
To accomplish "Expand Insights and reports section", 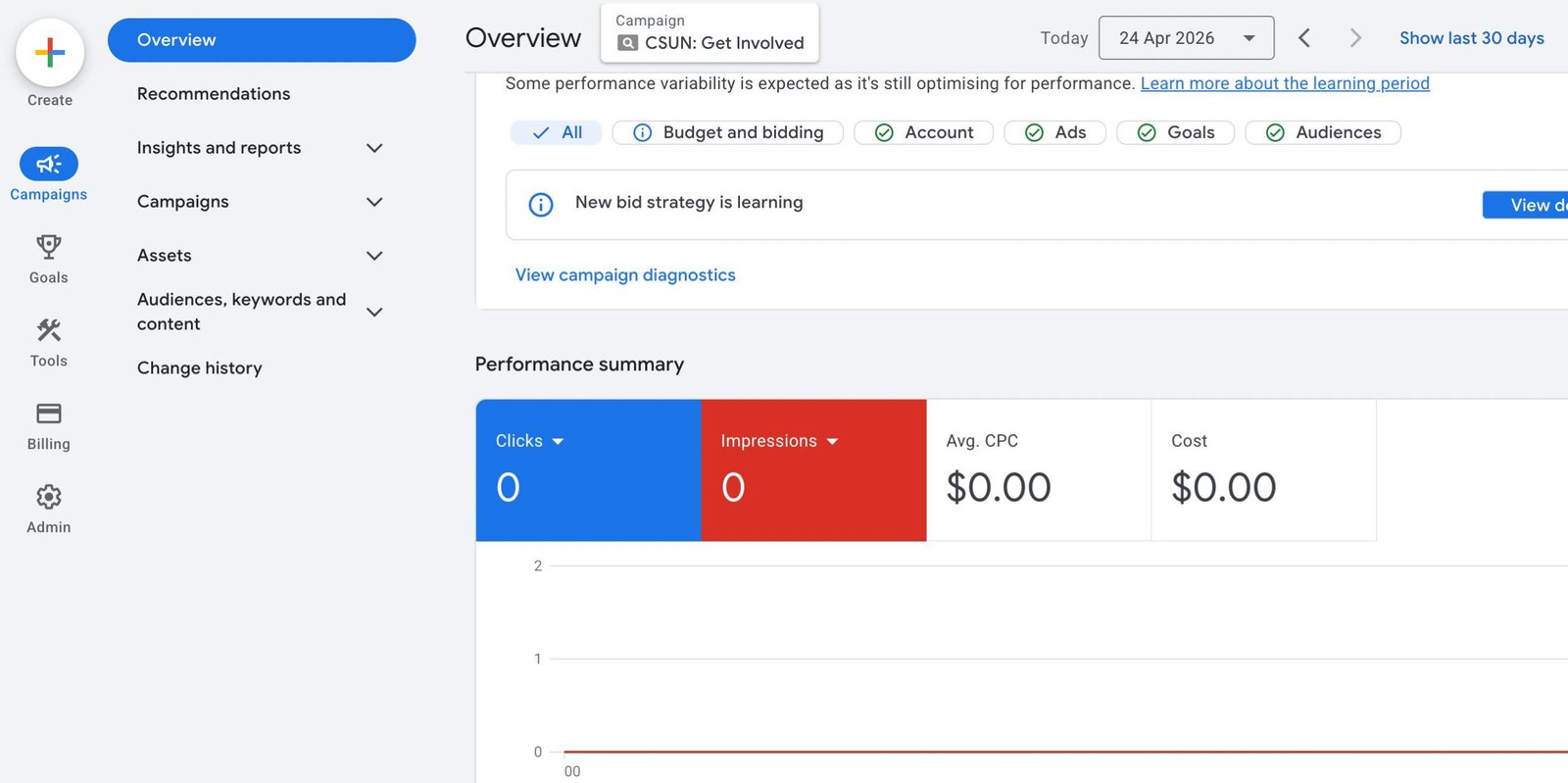I will click(x=260, y=148).
